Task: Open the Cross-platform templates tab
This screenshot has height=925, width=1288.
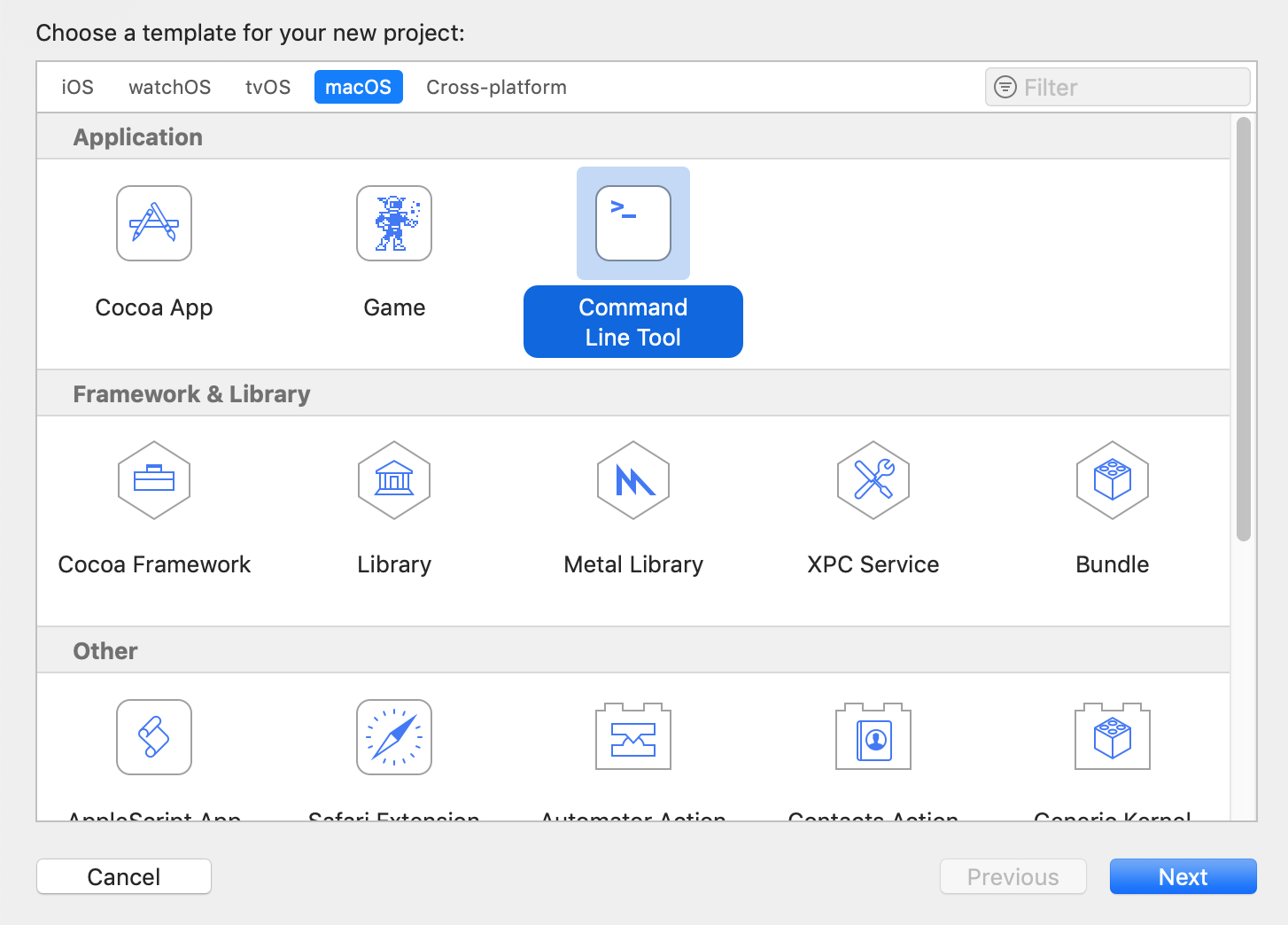Action: [x=496, y=87]
